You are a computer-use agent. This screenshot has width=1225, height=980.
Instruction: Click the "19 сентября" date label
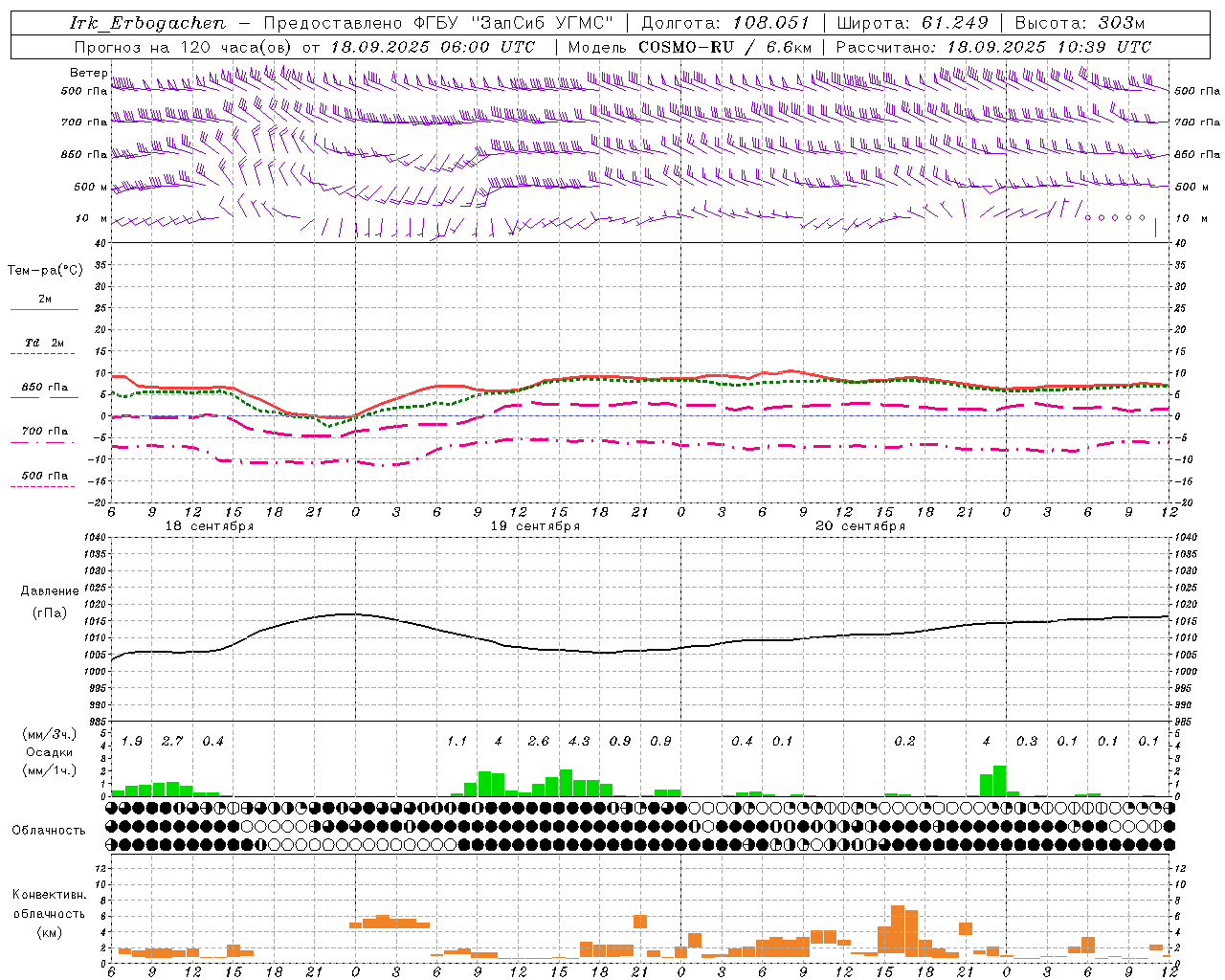pyautogui.click(x=535, y=526)
